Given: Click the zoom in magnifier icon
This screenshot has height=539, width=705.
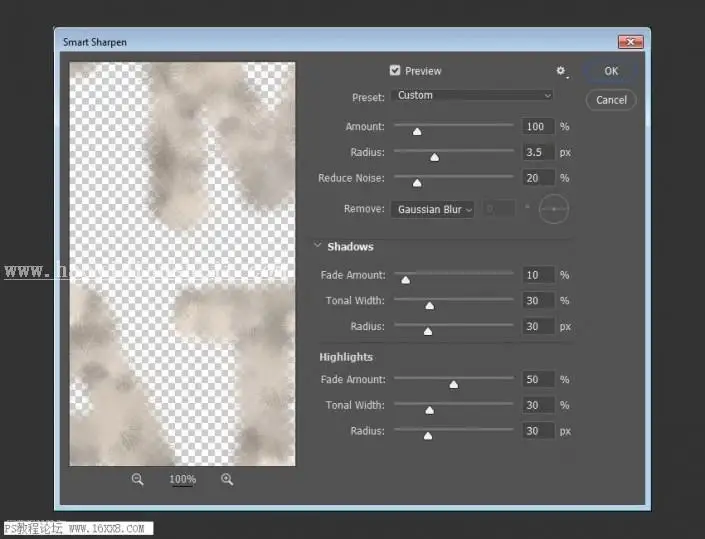Looking at the screenshot, I should point(227,479).
